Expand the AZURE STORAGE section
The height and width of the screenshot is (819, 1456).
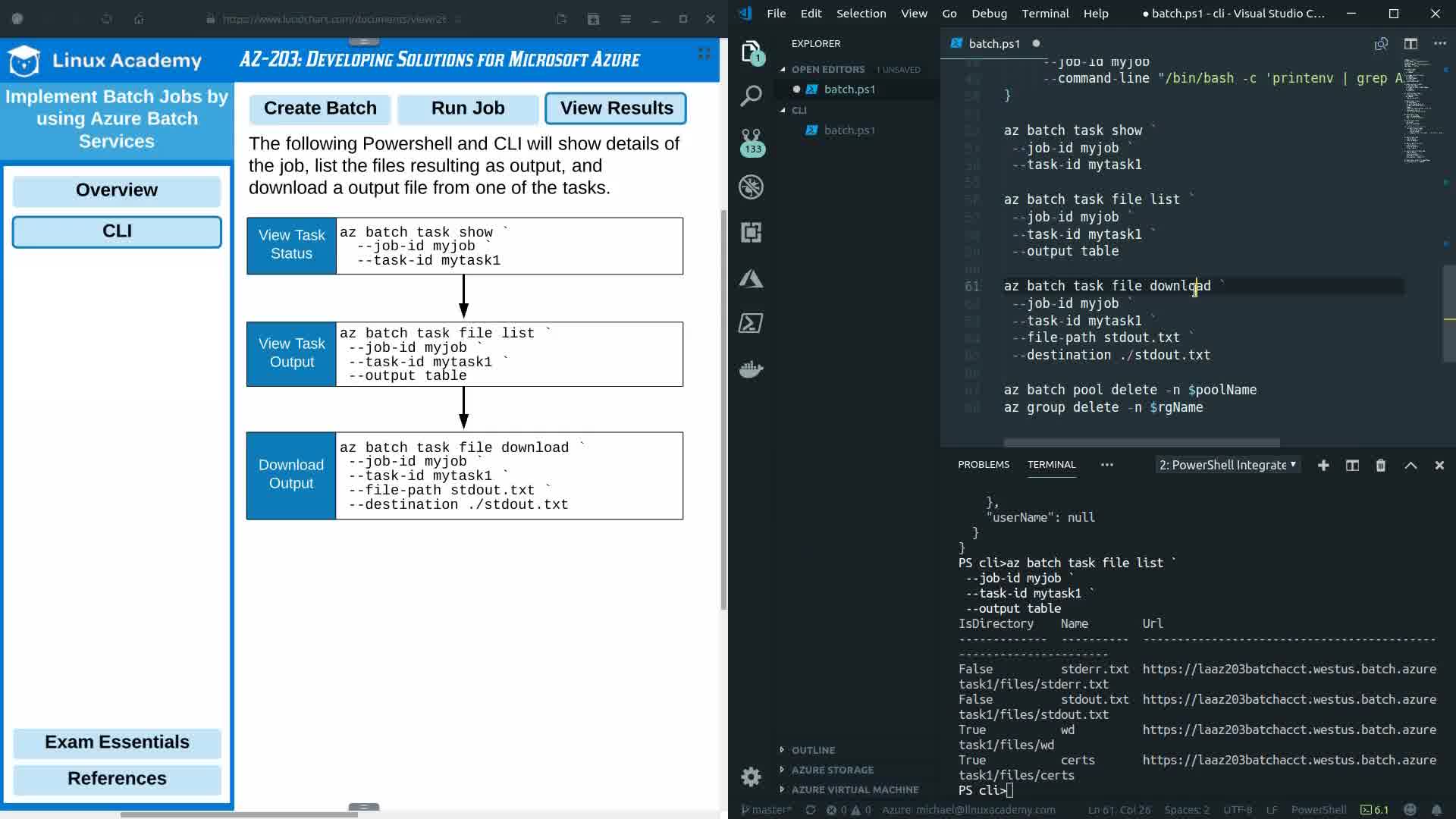[x=832, y=770]
